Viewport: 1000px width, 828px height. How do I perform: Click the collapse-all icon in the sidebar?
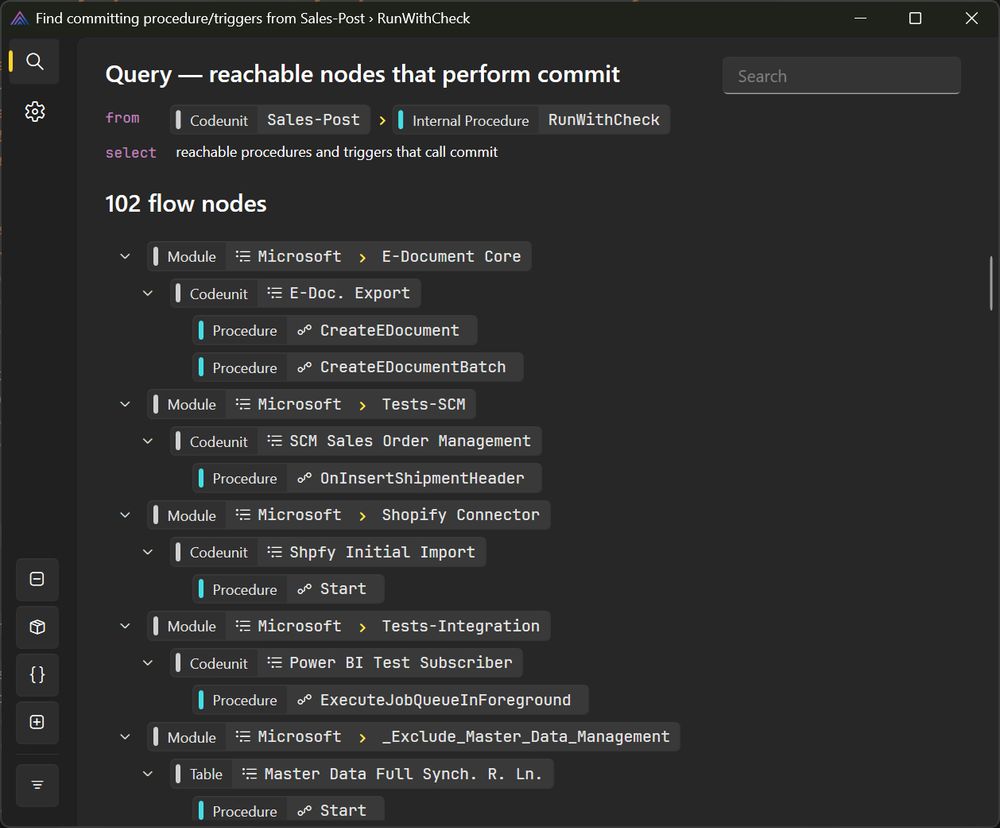(x=37, y=579)
